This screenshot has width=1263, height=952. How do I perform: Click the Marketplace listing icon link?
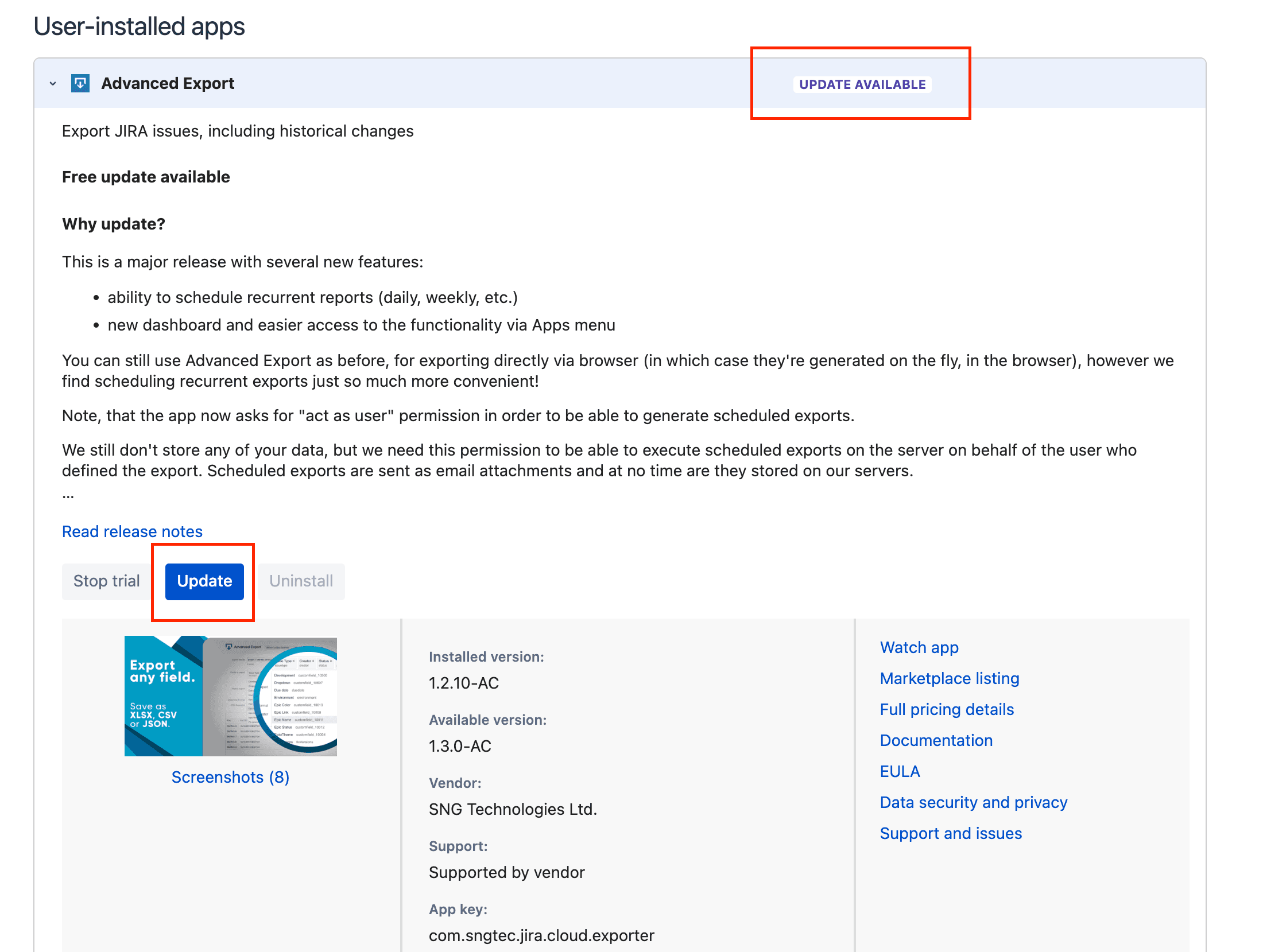(949, 677)
